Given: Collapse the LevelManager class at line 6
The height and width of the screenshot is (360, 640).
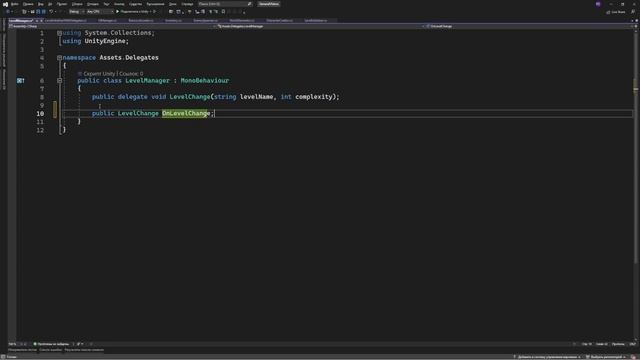Looking at the screenshot, I should 59,81.
